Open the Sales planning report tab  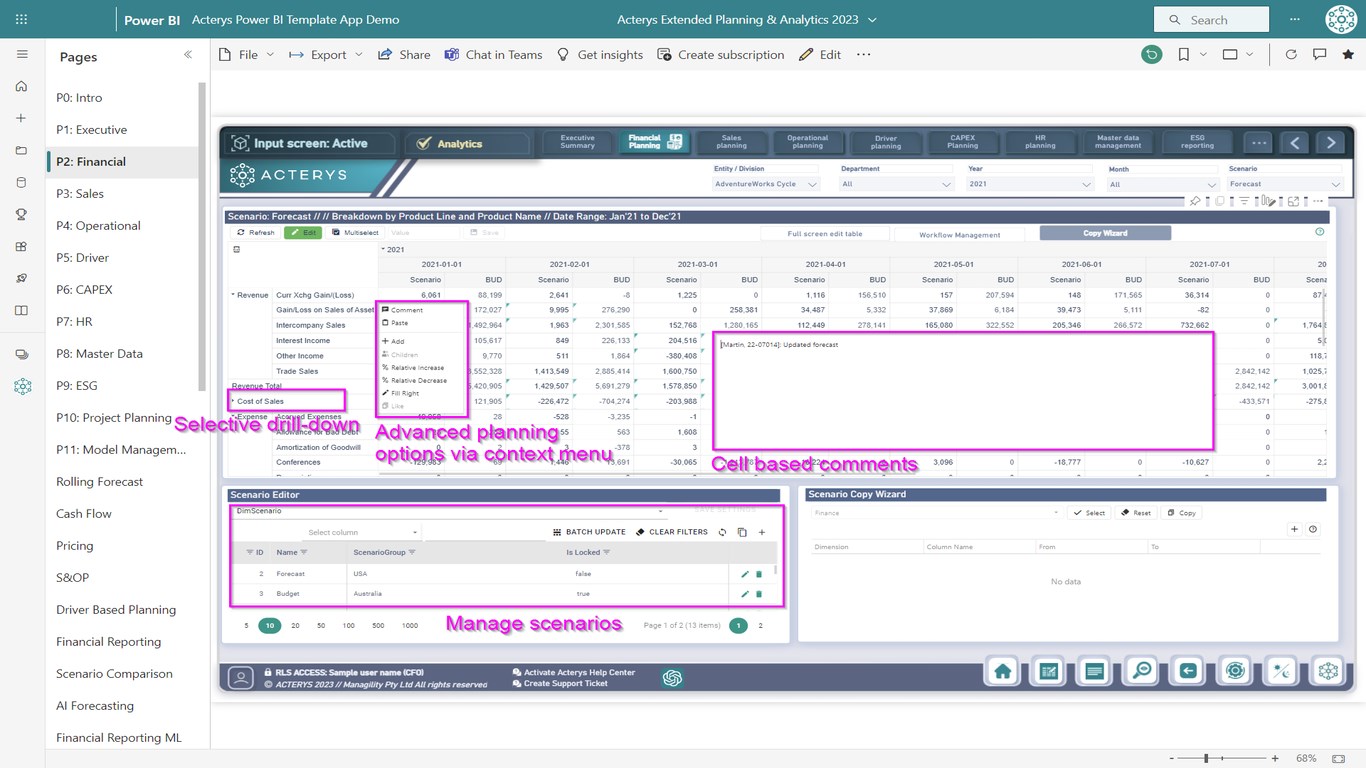click(732, 142)
